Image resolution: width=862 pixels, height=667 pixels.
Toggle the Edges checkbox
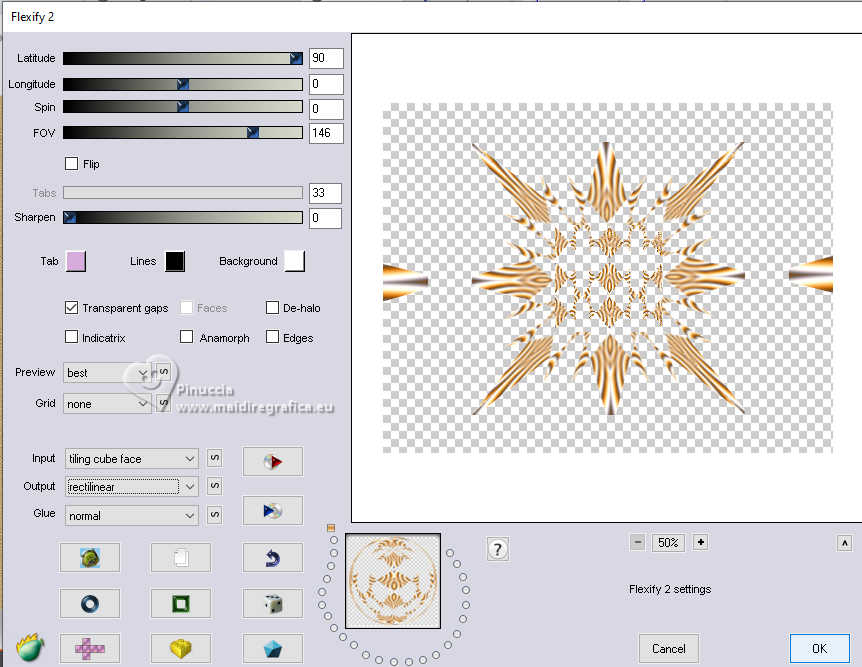[x=272, y=337]
